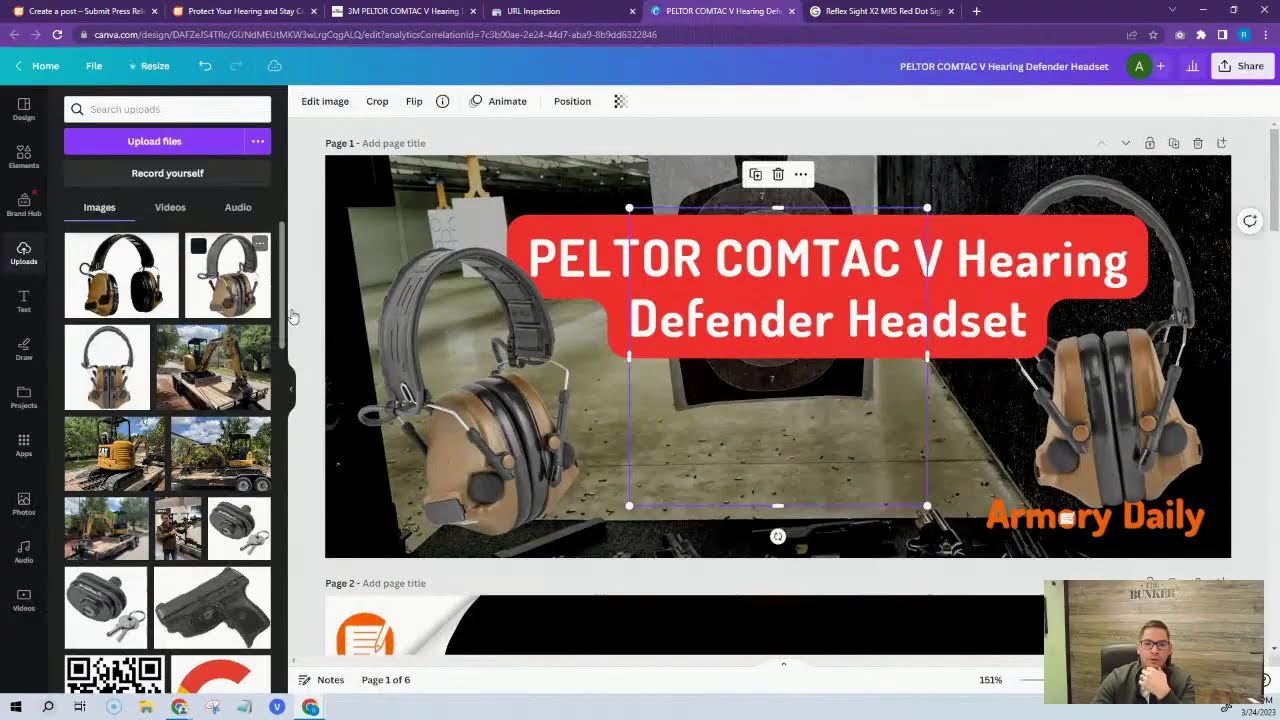Click the 151% zoom level
The height and width of the screenshot is (720, 1280).
pyautogui.click(x=990, y=680)
